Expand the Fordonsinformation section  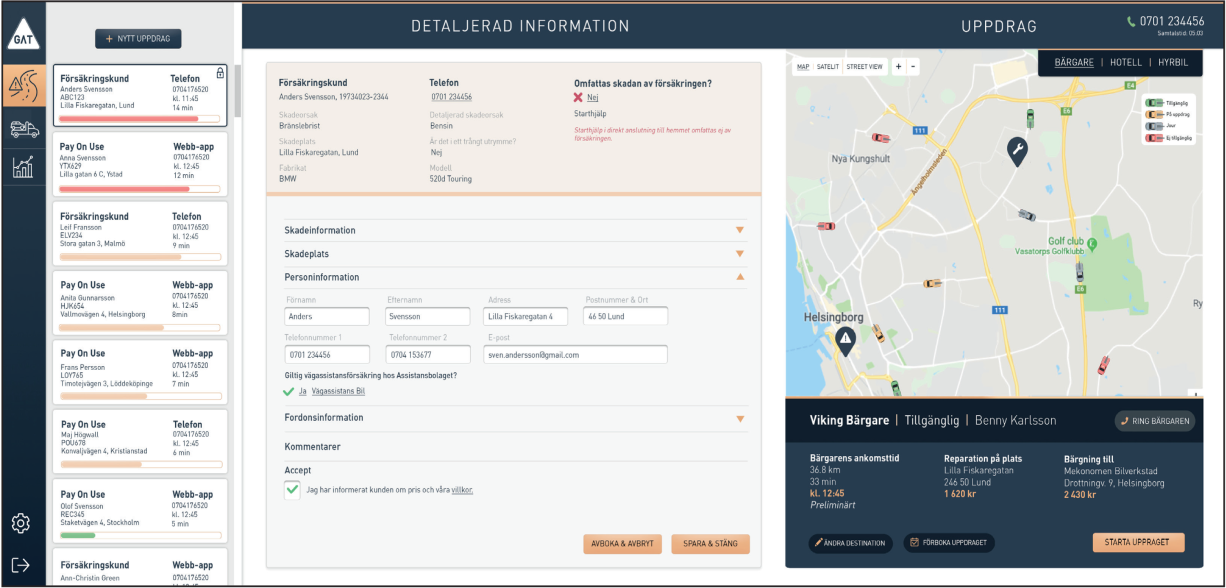coord(515,418)
